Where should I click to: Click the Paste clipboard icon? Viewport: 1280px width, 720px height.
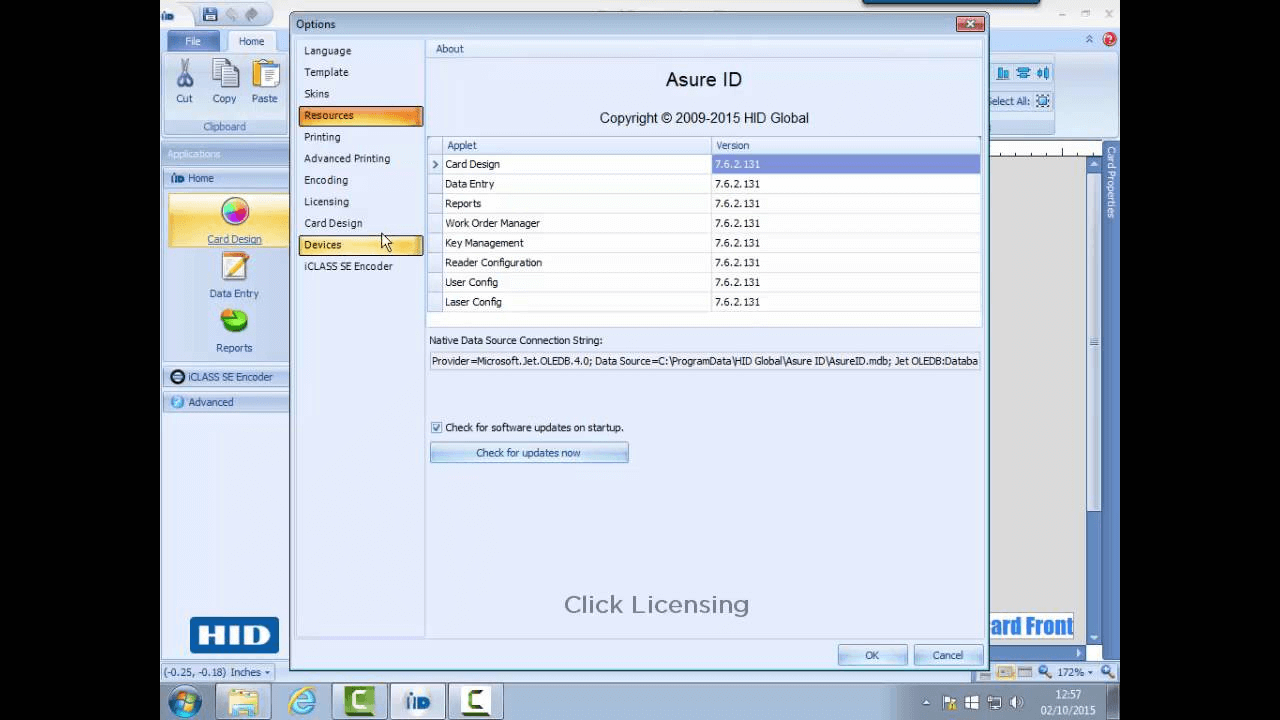point(265,74)
